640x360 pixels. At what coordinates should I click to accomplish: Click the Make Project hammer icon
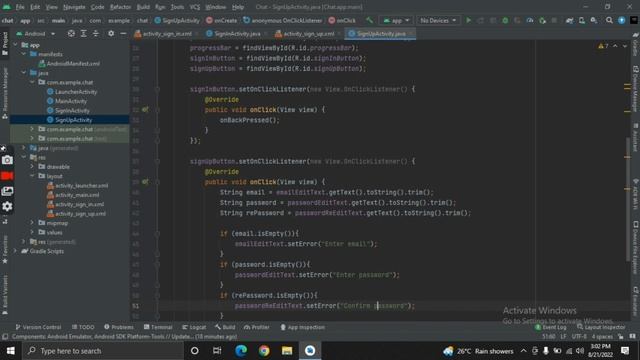pos(369,20)
